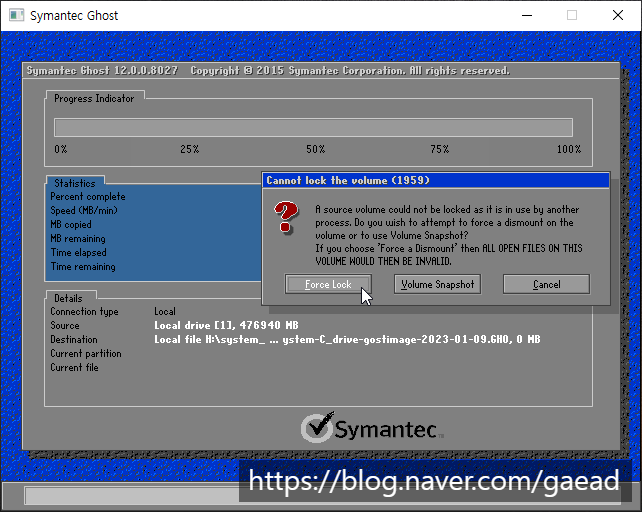Click the Symantec Ghost title bar icon

pos(15,15)
